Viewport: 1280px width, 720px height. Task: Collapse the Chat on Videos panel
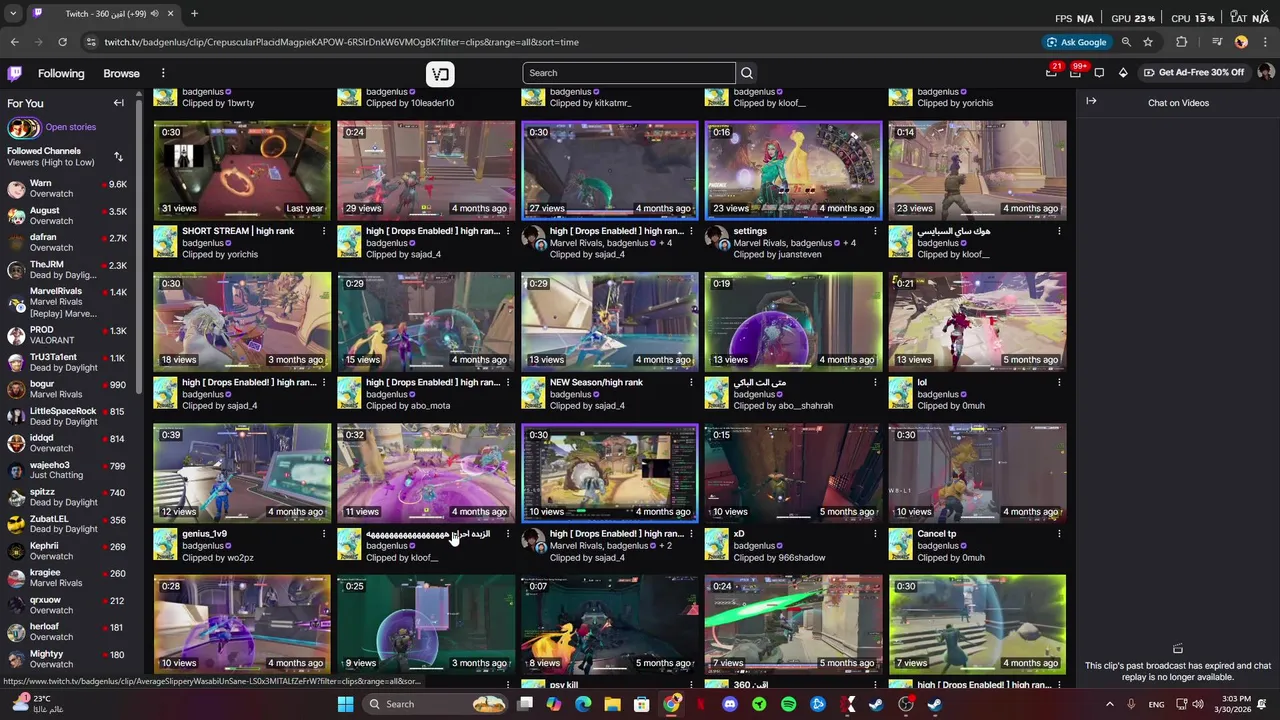1091,101
